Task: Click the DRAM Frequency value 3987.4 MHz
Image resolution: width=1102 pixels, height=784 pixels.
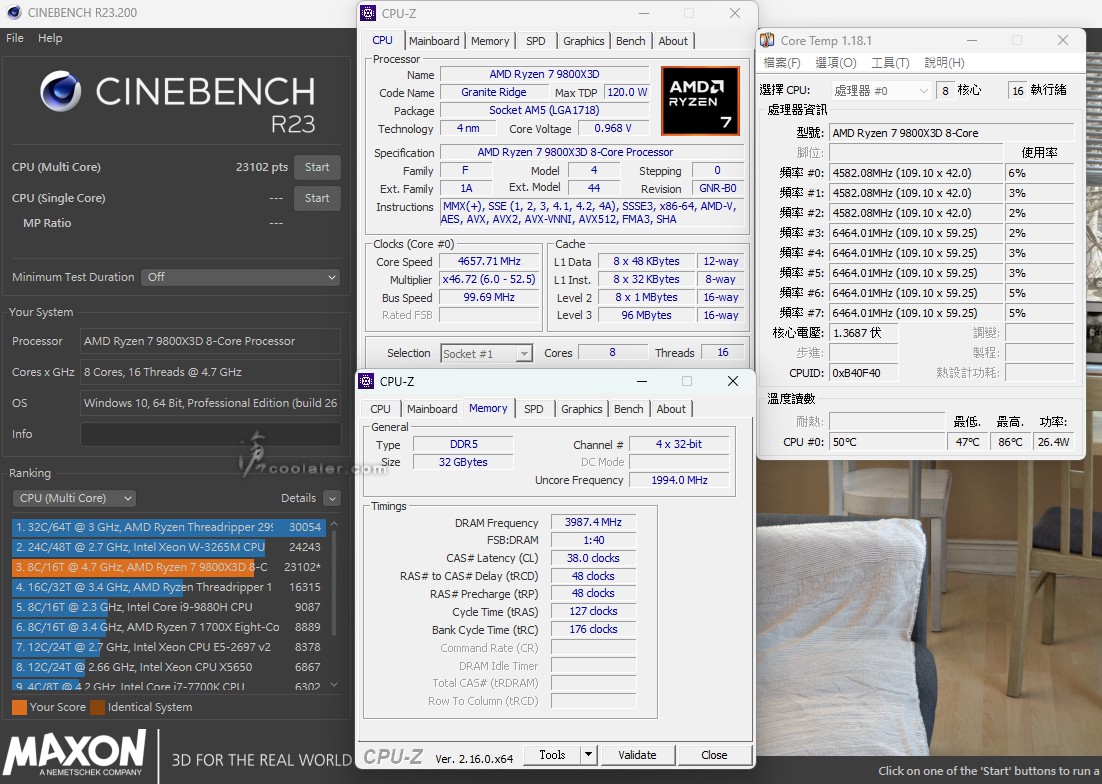Action: (593, 522)
